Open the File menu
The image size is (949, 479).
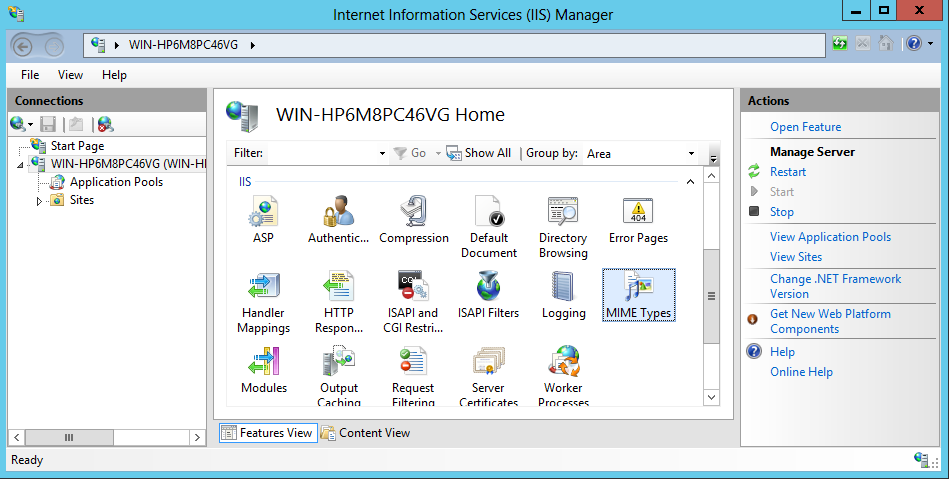(30, 75)
